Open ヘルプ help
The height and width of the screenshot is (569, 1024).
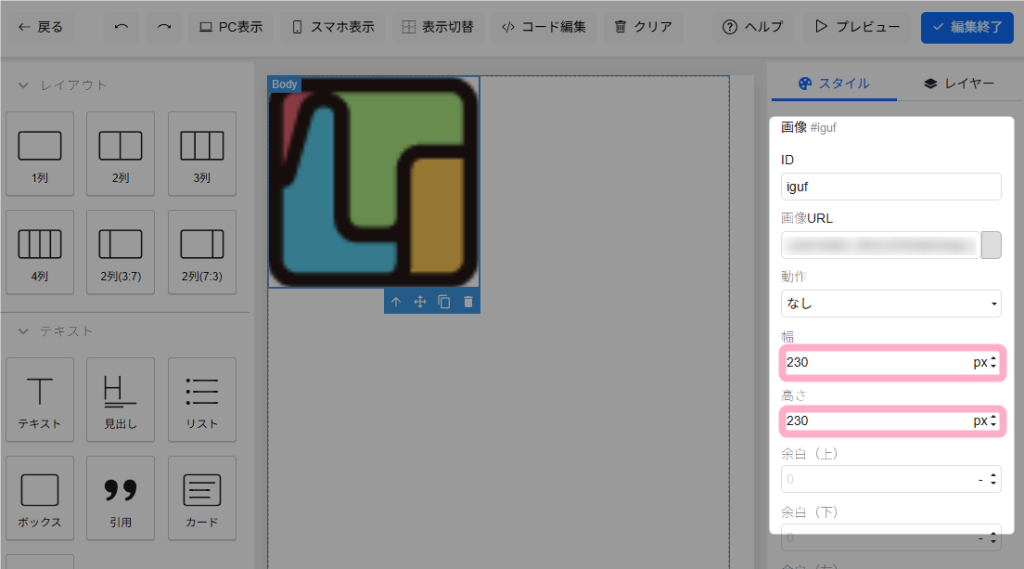(x=752, y=27)
